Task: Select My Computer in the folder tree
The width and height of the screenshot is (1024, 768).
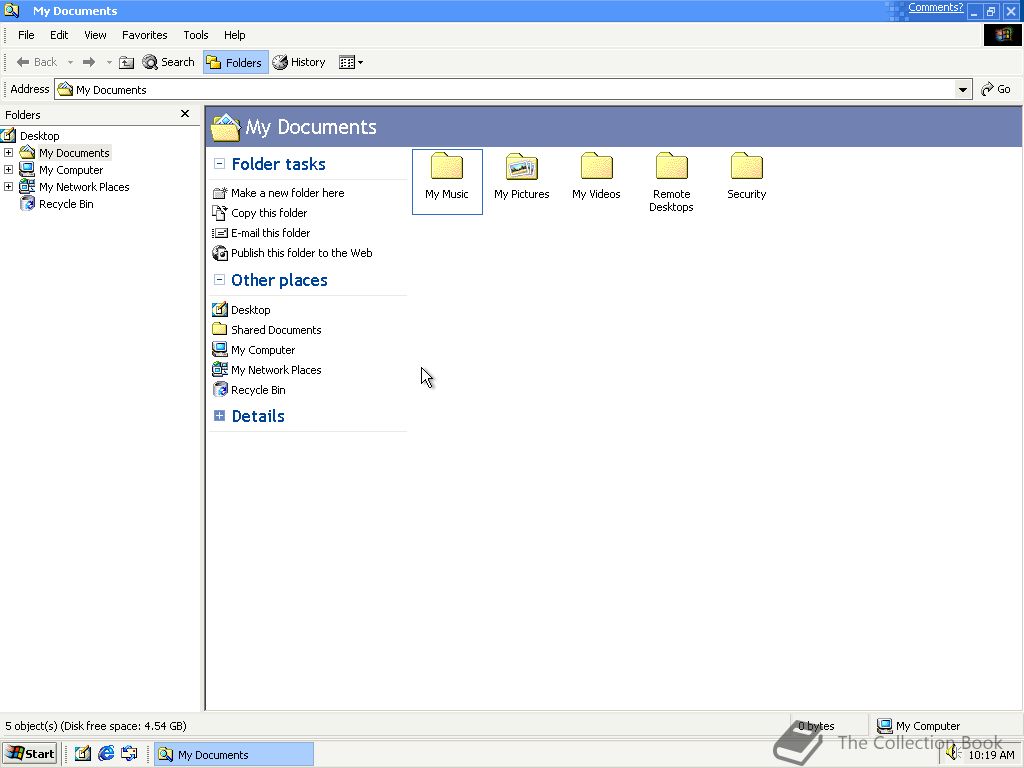Action: point(71,170)
